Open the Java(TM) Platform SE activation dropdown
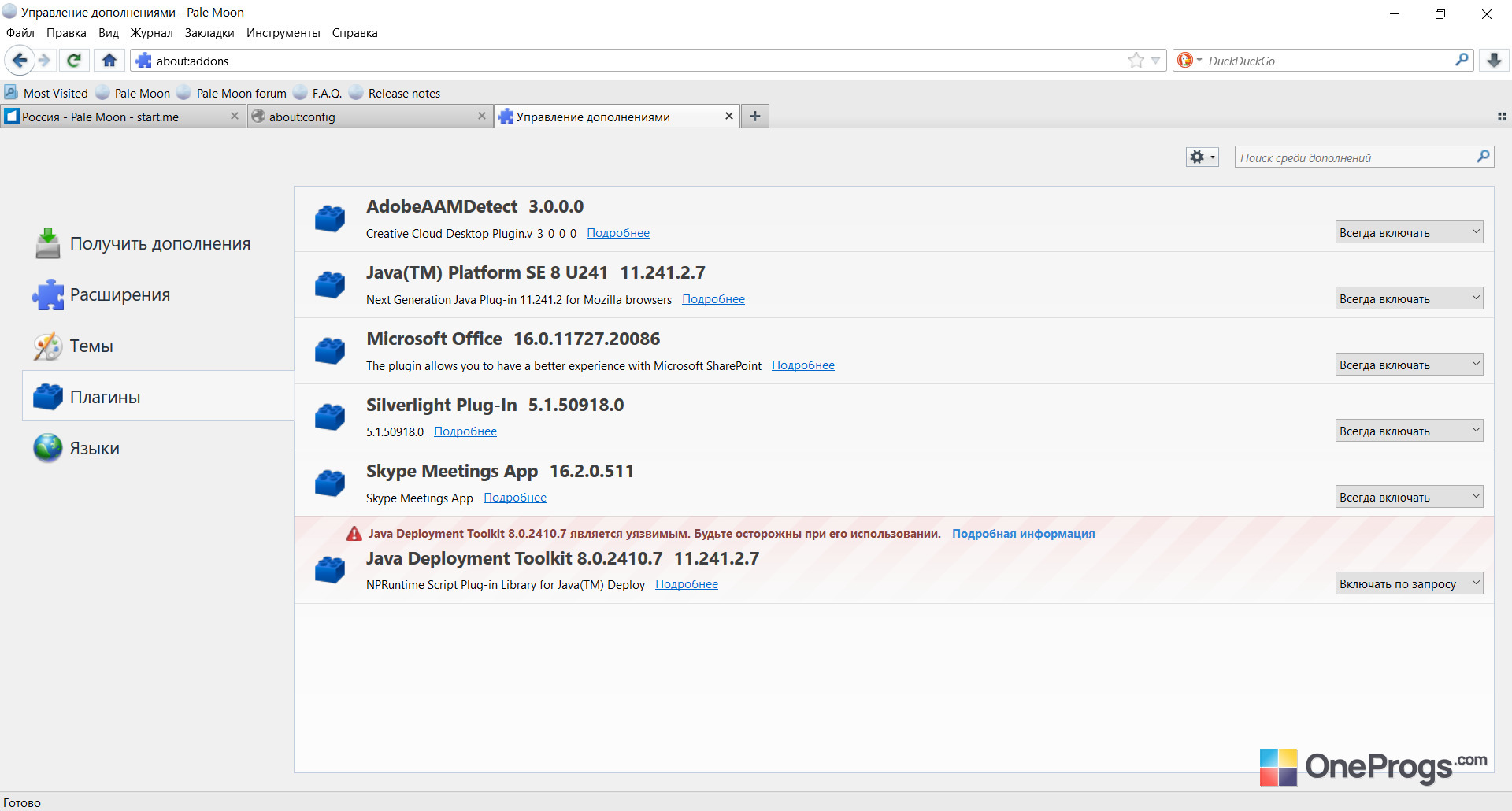The width and height of the screenshot is (1512, 811). click(x=1409, y=298)
